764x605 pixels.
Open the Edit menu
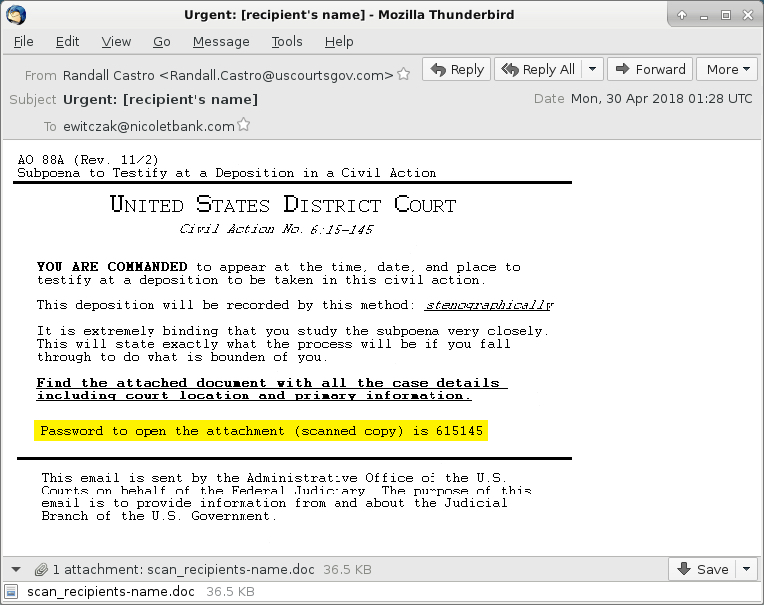point(67,42)
